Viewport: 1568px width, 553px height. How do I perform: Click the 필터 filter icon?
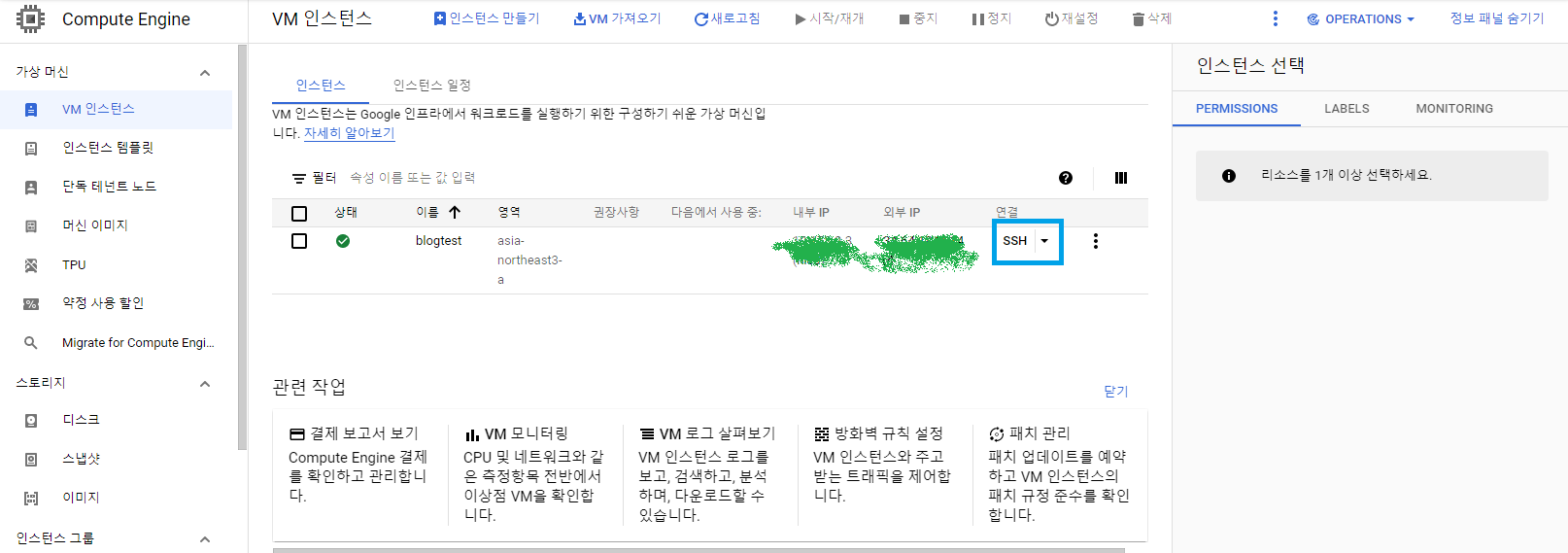click(299, 179)
